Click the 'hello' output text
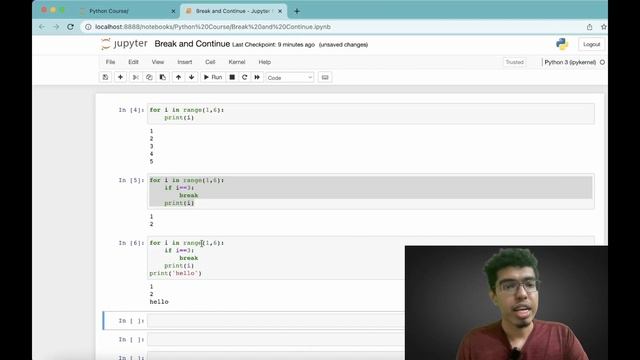Viewport: 640px width, 360px height. 159,302
